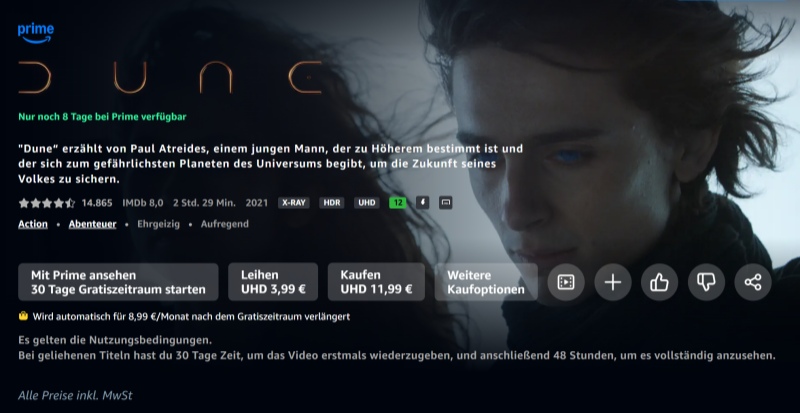Viewport: 800px width, 413px height.
Task: Like the movie with the thumbs-up icon
Action: [x=659, y=282]
